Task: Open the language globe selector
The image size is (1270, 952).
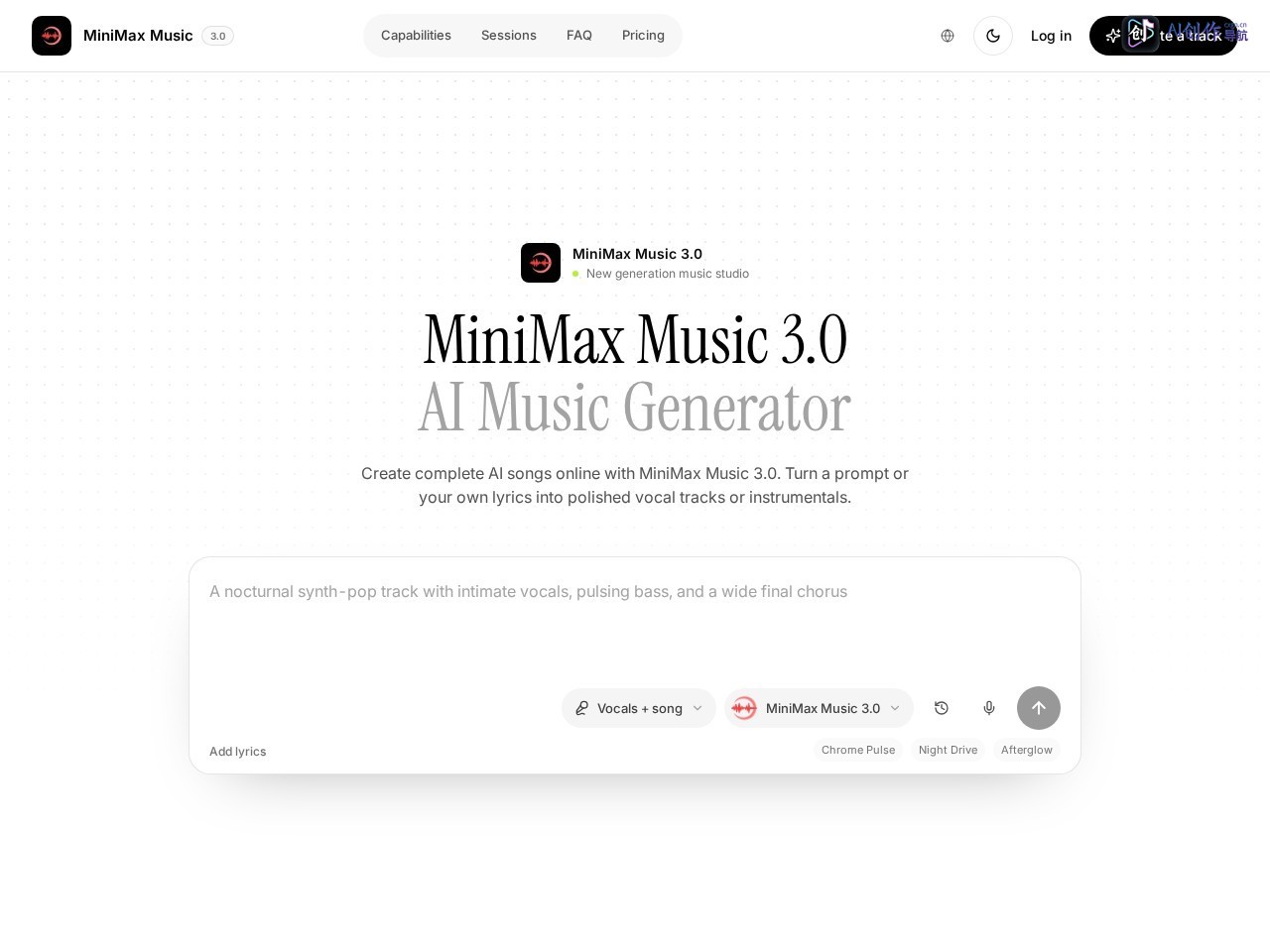Action: point(948,36)
